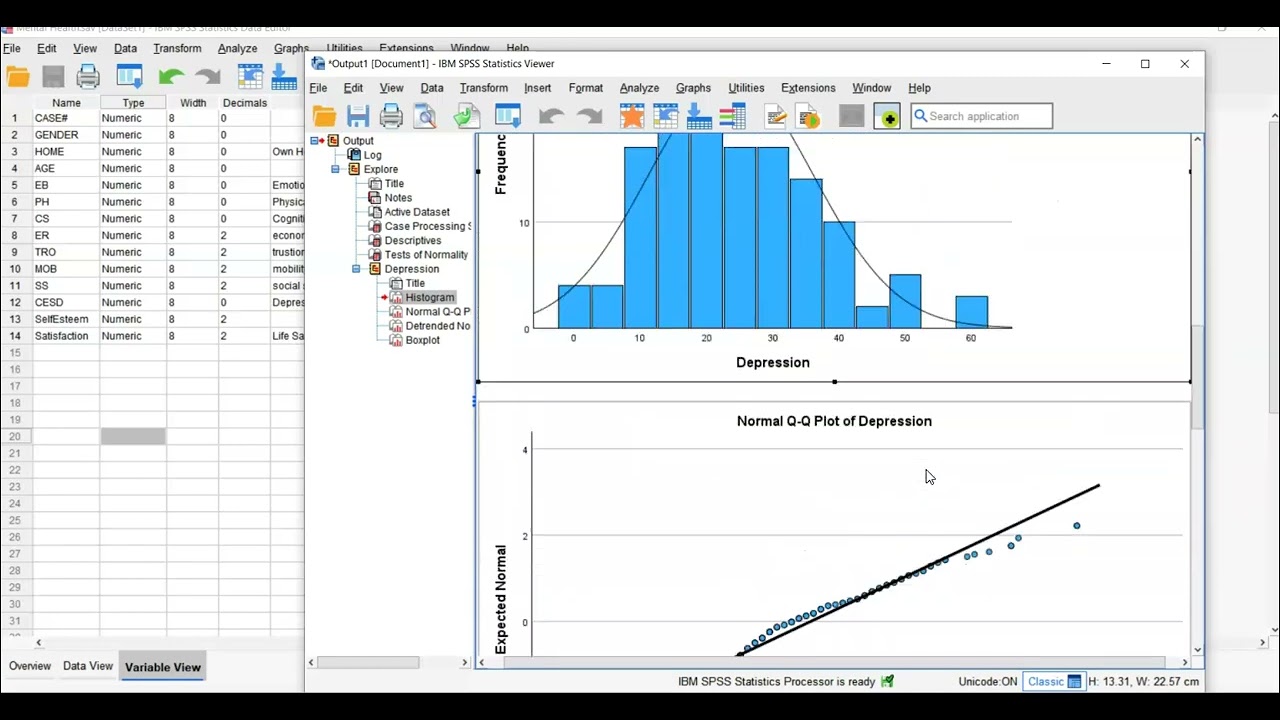This screenshot has width=1280, height=720.
Task: Click the outline pane horizontal scrollbar
Action: (x=366, y=662)
